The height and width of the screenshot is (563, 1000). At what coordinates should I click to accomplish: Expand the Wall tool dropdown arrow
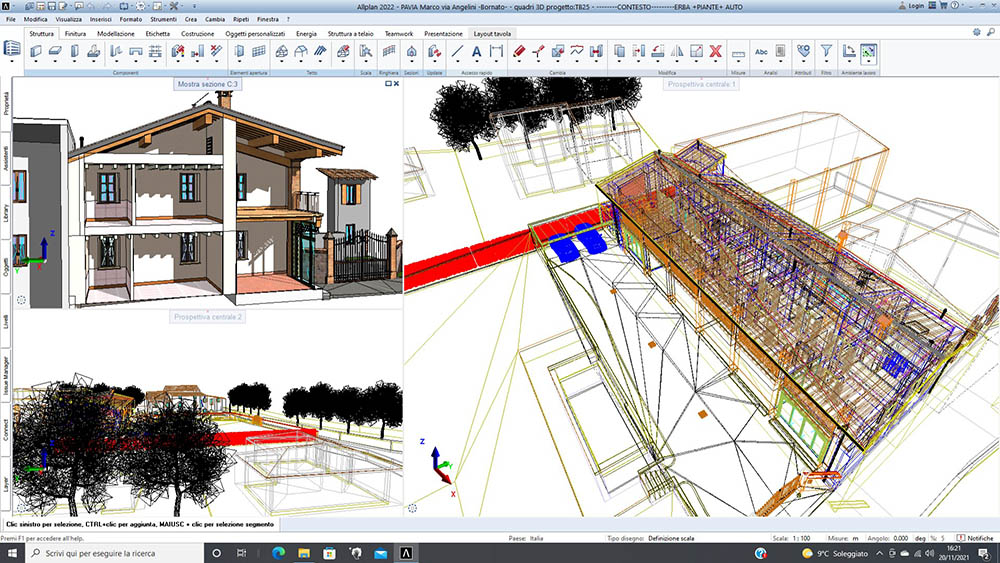click(36, 62)
